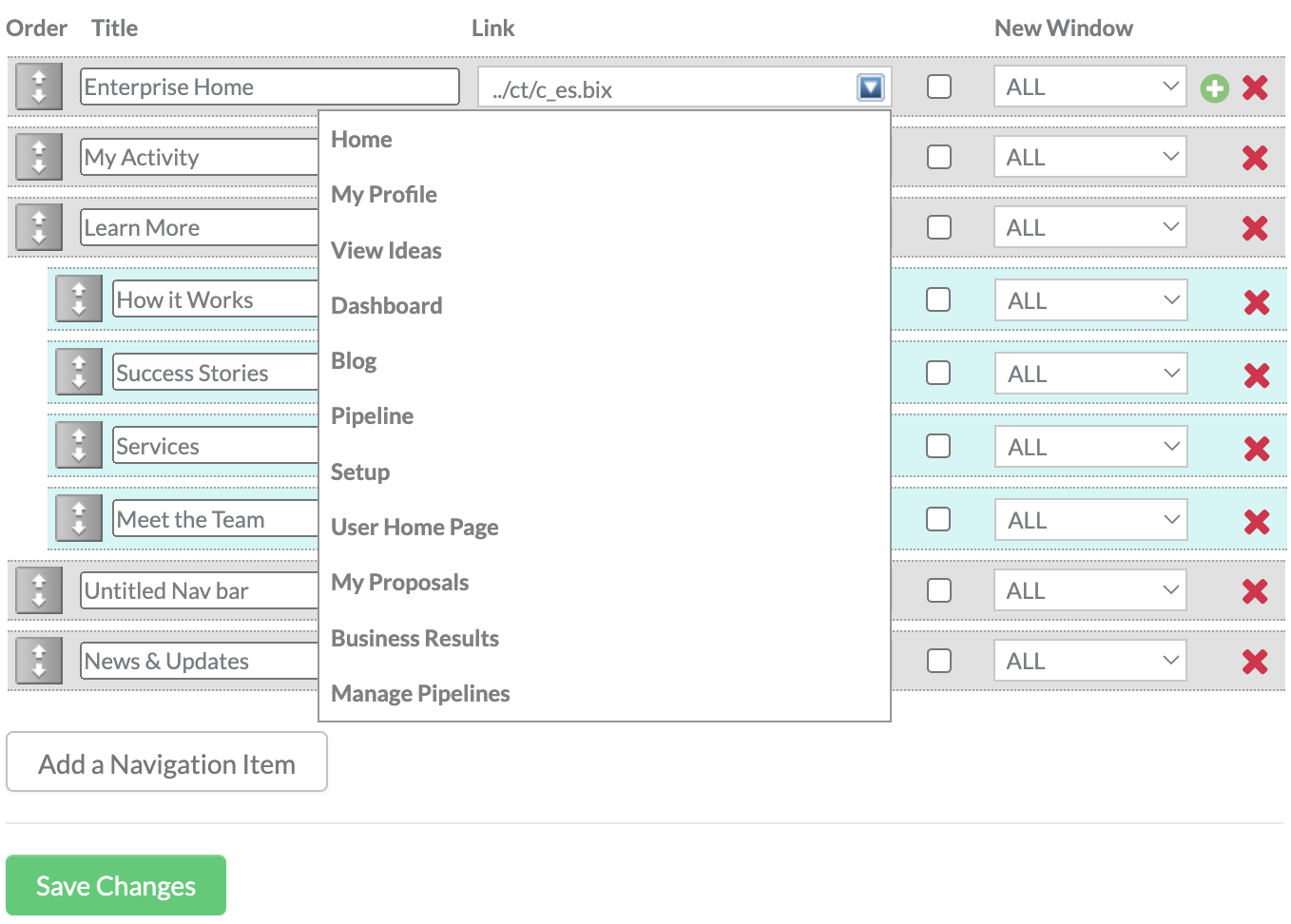
Task: Click Add a Navigation Item button
Action: (x=166, y=761)
